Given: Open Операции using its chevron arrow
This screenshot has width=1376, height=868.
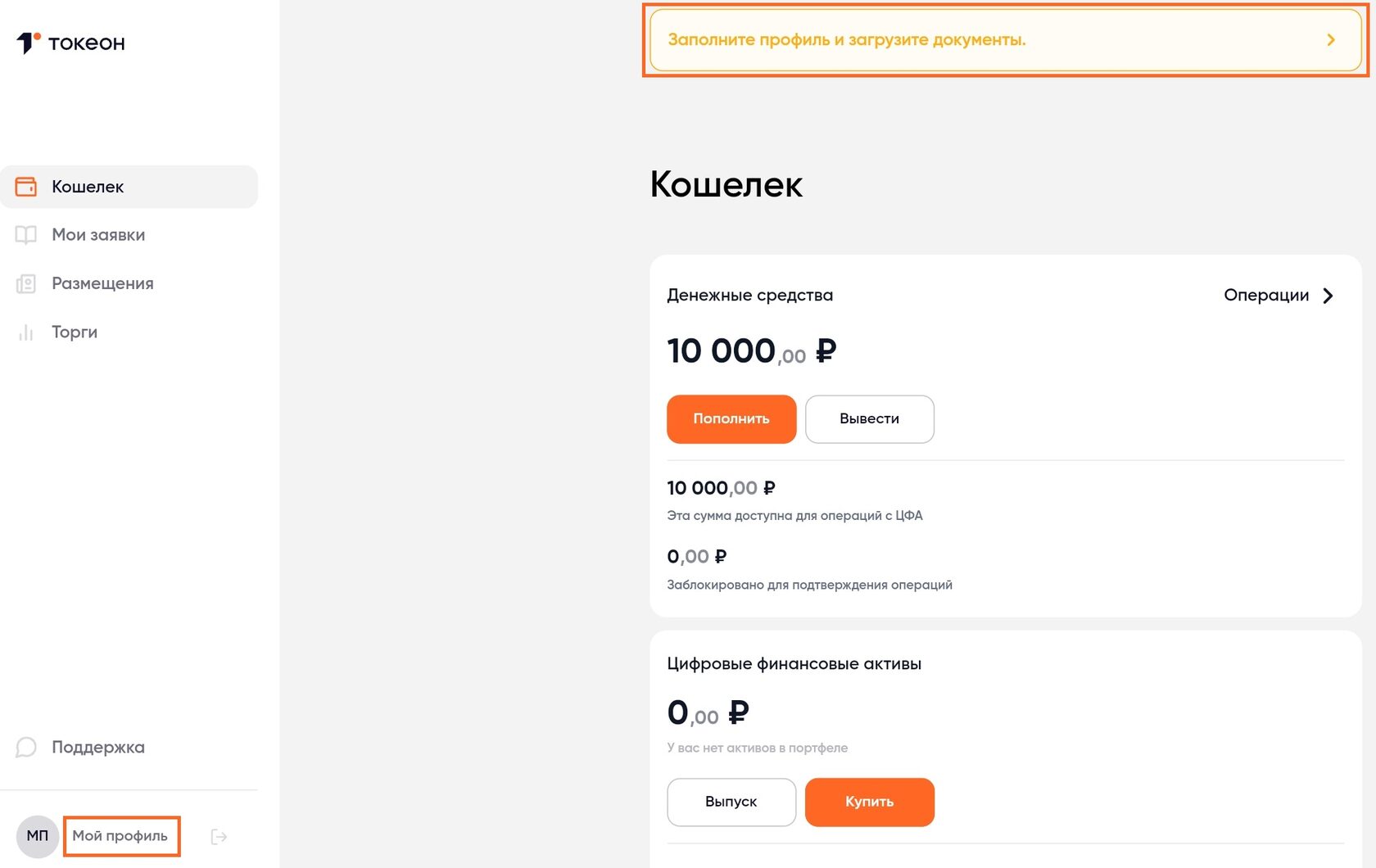Looking at the screenshot, I should pyautogui.click(x=1328, y=296).
